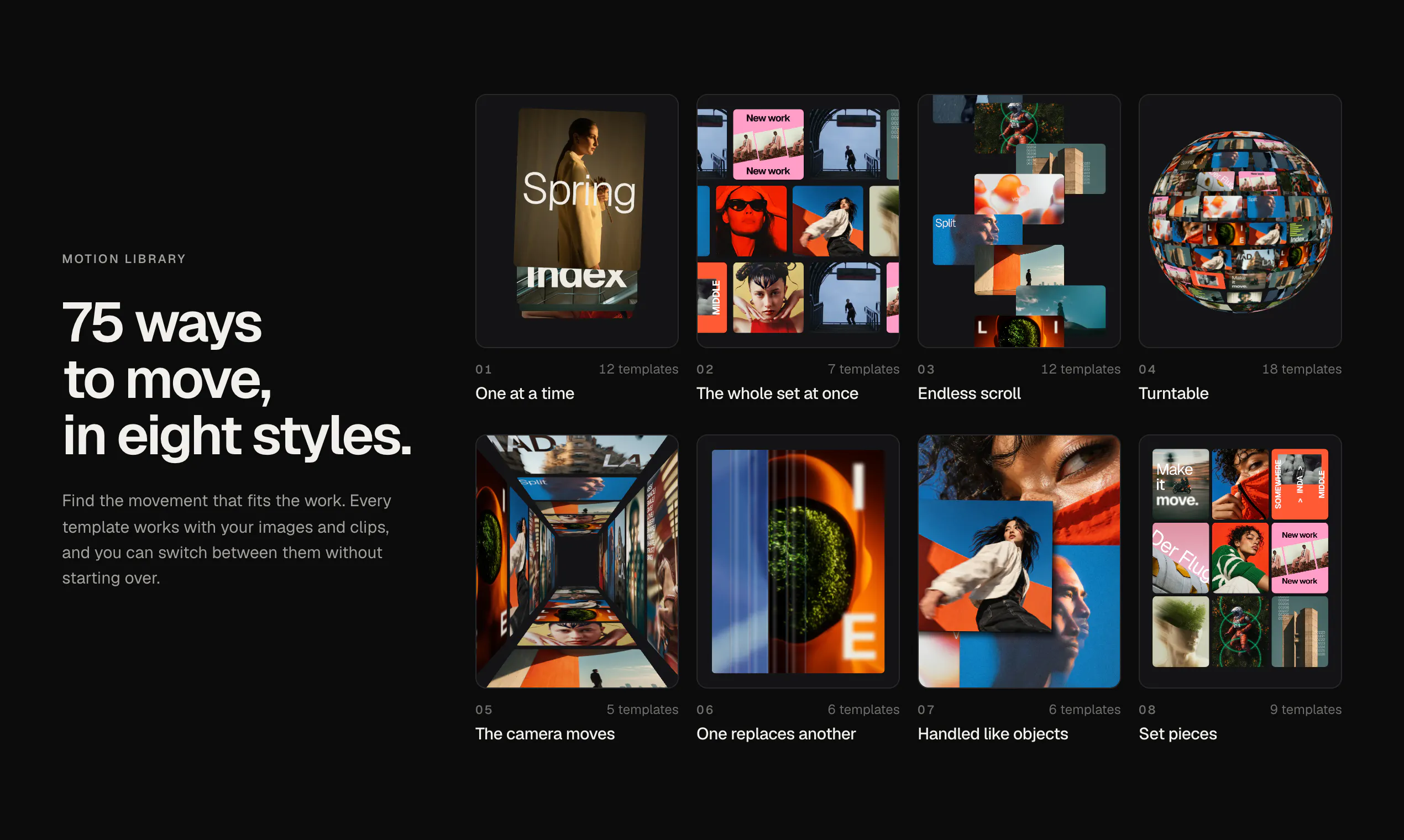Click the 'MOTION LIBRARY' eyebrow label
Image resolution: width=1404 pixels, height=840 pixels.
(x=124, y=259)
